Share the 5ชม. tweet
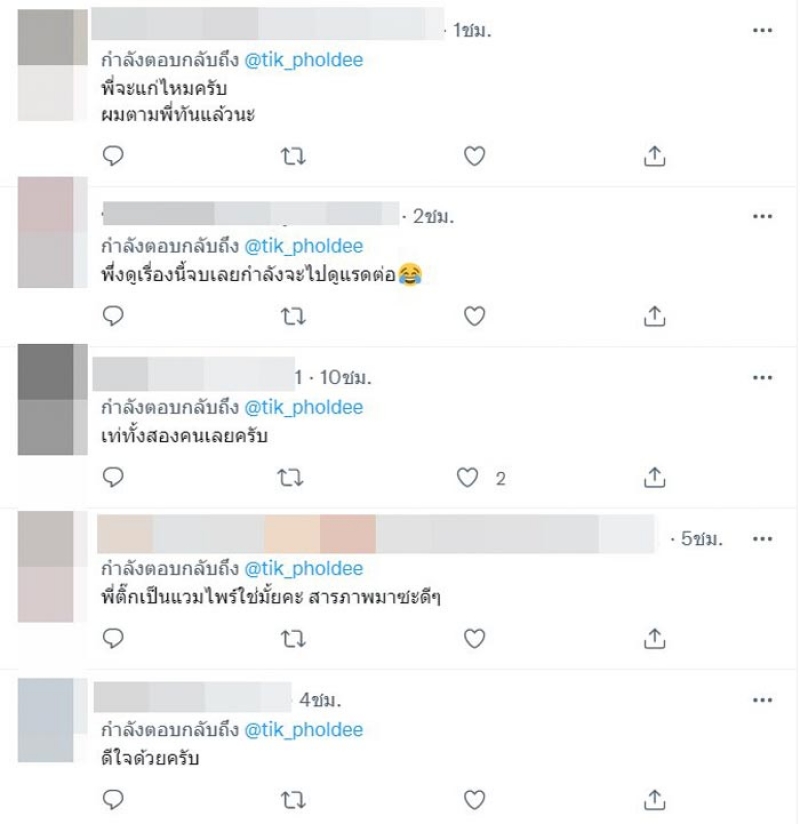This screenshot has width=800, height=824. 654,638
